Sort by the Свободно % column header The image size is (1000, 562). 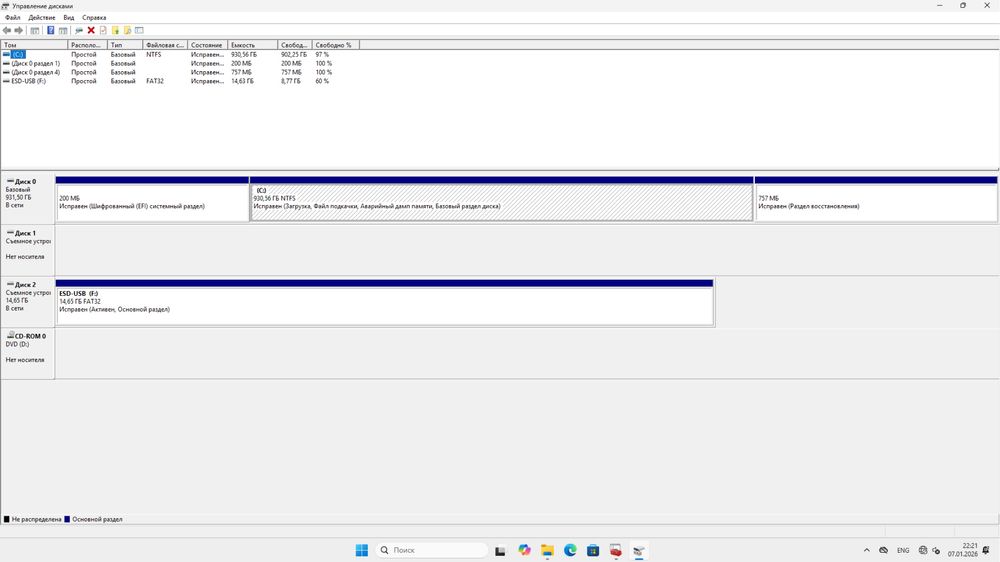click(335, 45)
